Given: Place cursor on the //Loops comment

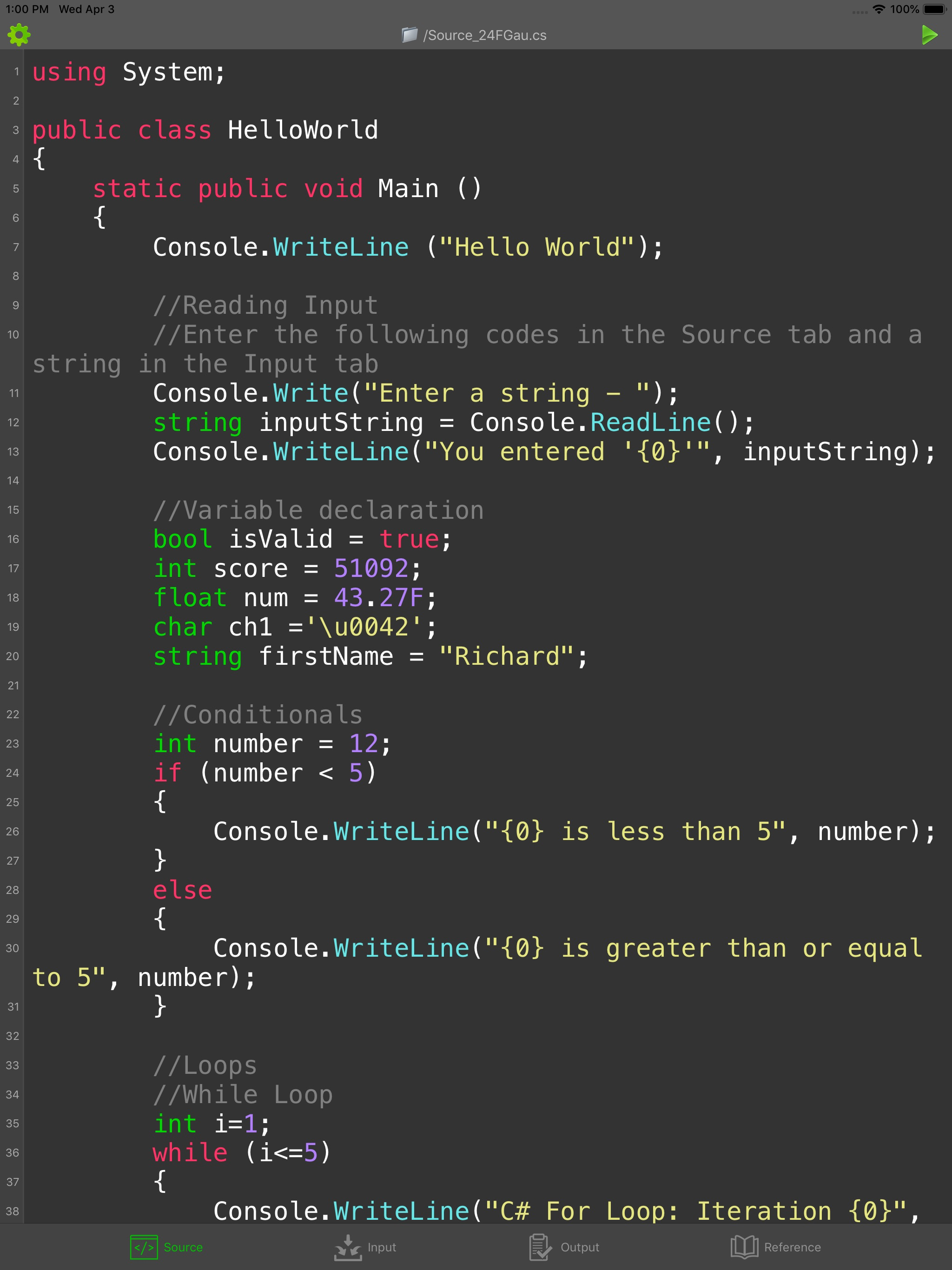Looking at the screenshot, I should tap(205, 1065).
